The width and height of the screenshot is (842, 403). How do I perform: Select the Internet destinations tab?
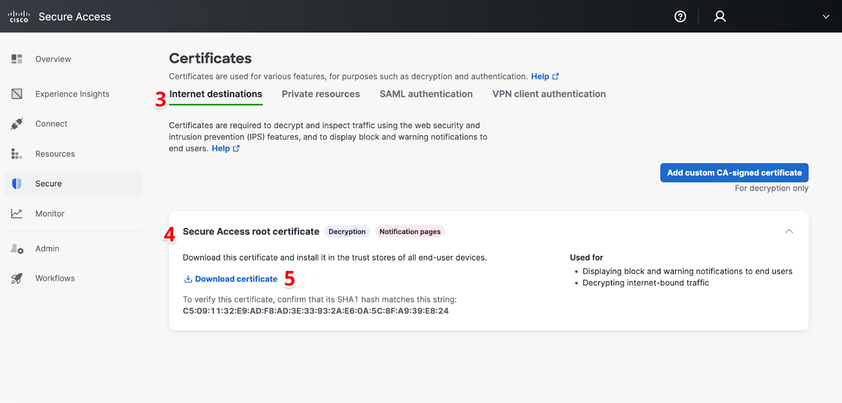[216, 94]
